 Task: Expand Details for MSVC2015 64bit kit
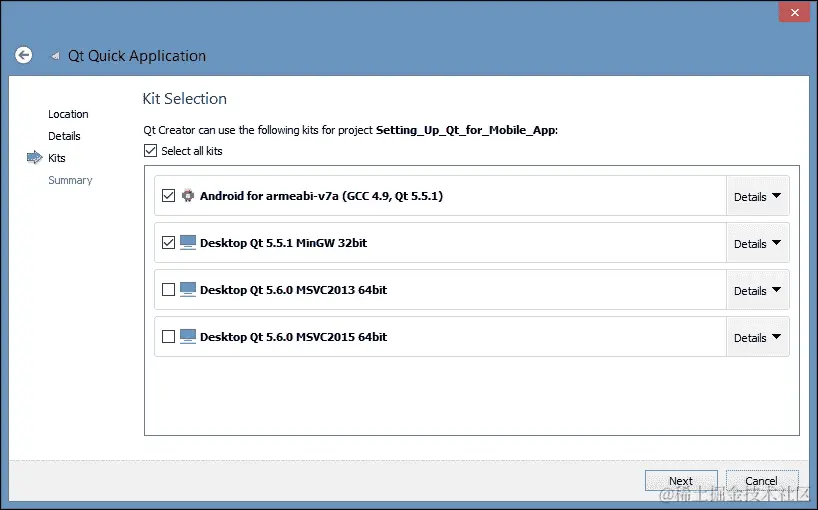tap(757, 338)
